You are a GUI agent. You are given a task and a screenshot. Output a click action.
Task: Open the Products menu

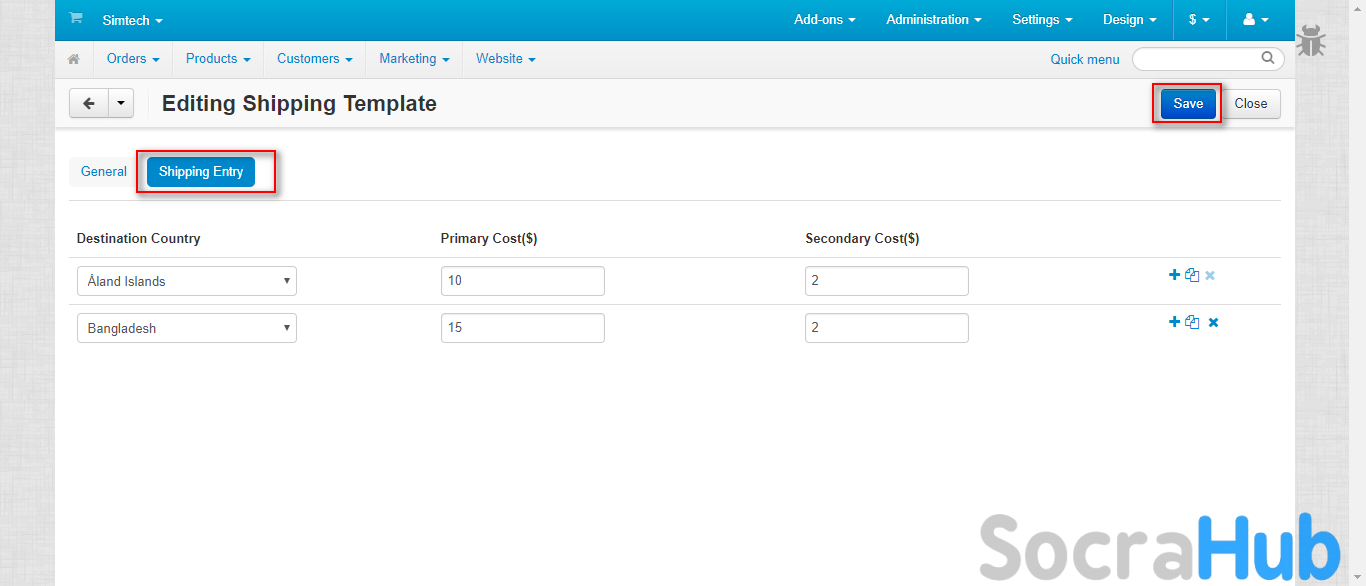tap(217, 59)
